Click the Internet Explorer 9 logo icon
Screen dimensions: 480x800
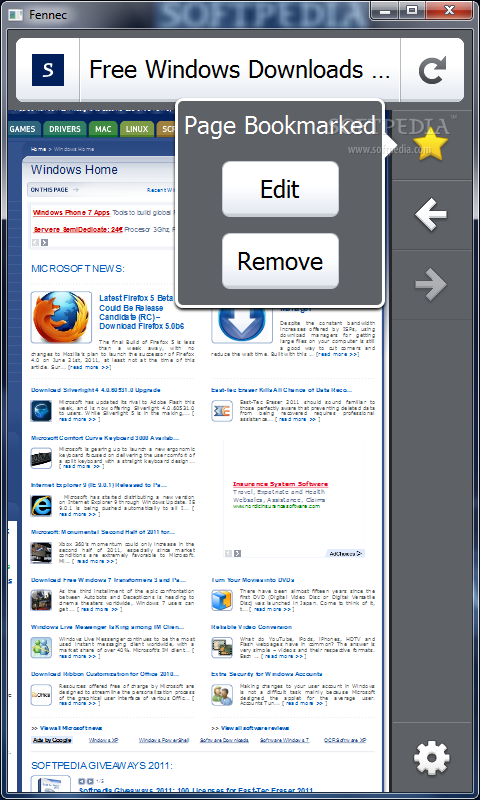(x=41, y=506)
